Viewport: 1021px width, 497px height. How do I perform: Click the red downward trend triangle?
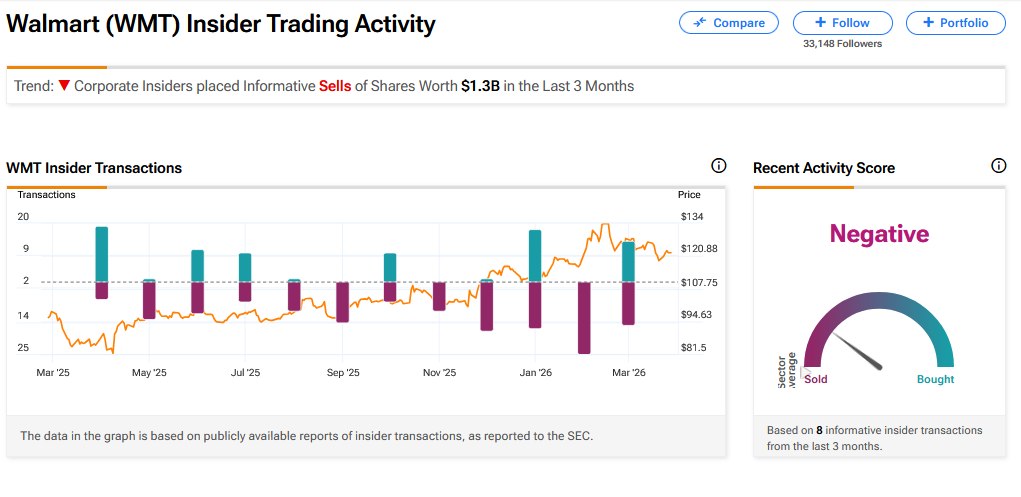pos(64,86)
